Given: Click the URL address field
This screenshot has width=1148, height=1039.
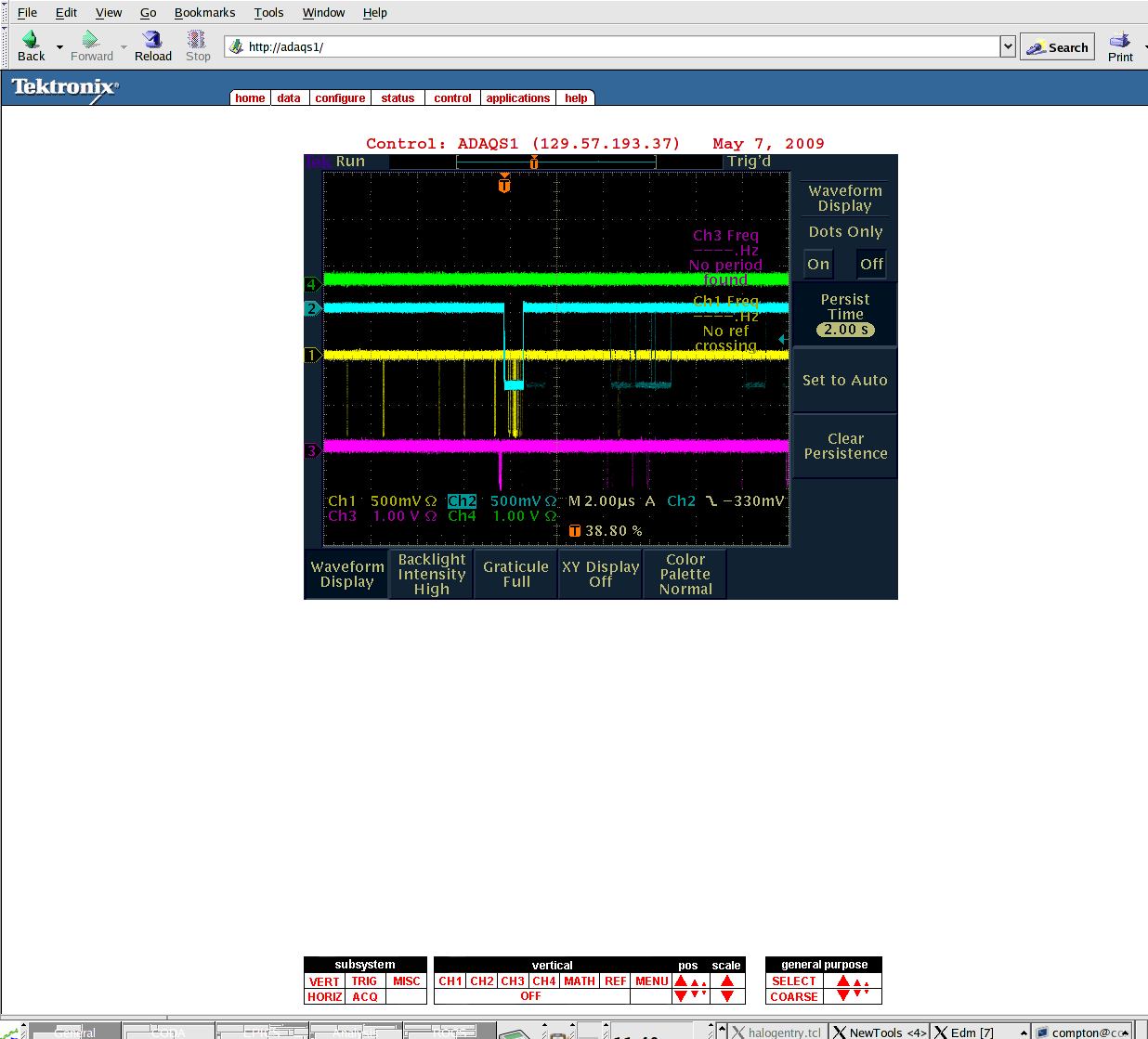Looking at the screenshot, I should pyautogui.click(x=613, y=46).
